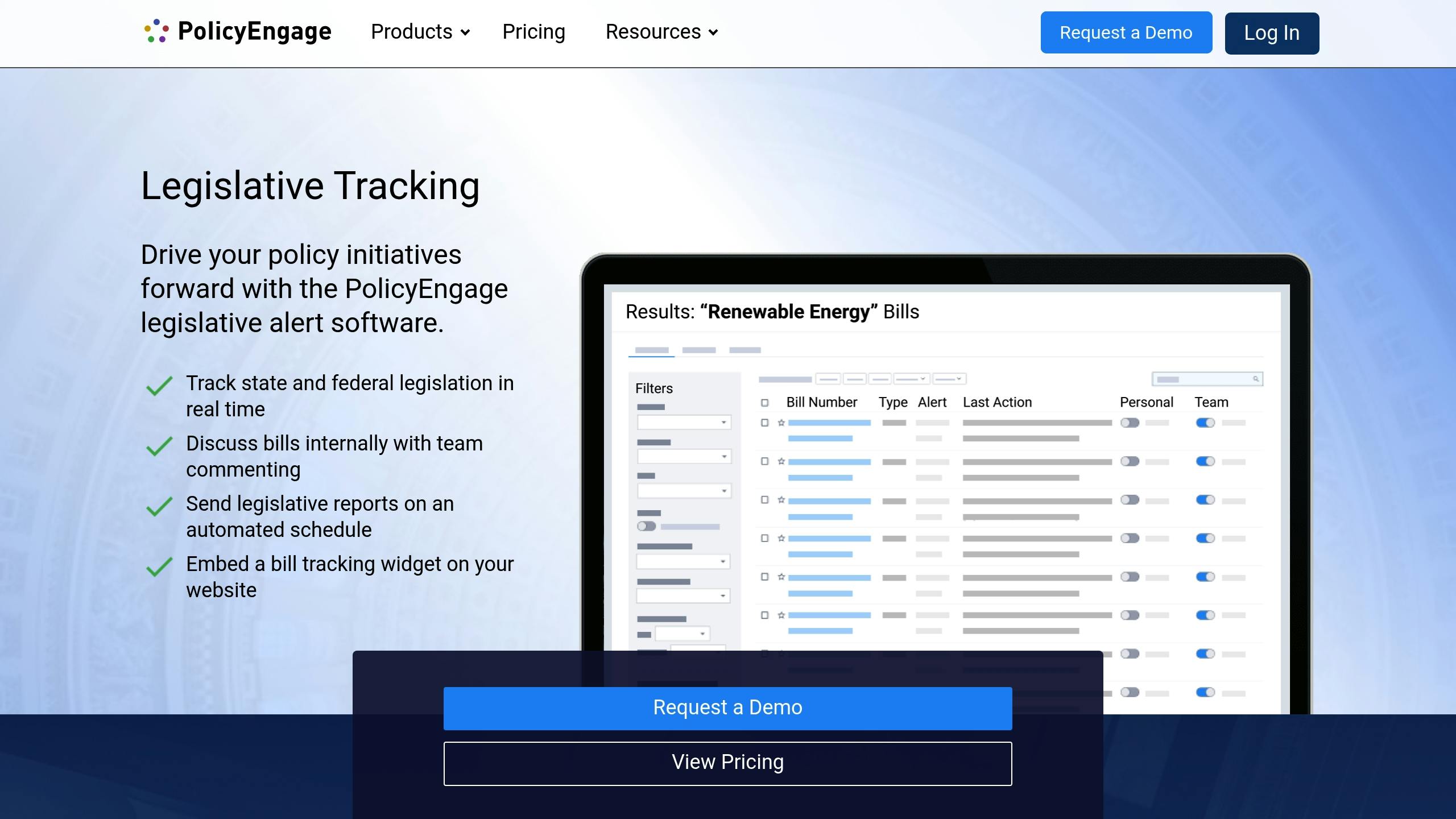This screenshot has height=819, width=1456.
Task: Open the Pricing page from navigation
Action: point(533,32)
